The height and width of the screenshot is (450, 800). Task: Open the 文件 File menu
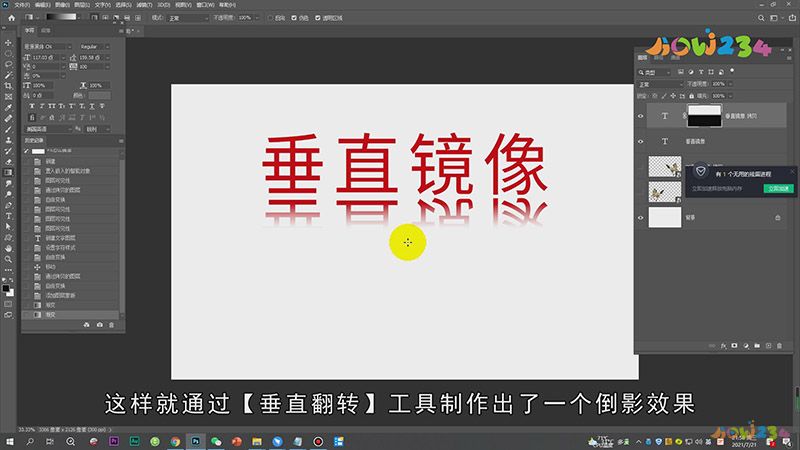tap(22, 5)
